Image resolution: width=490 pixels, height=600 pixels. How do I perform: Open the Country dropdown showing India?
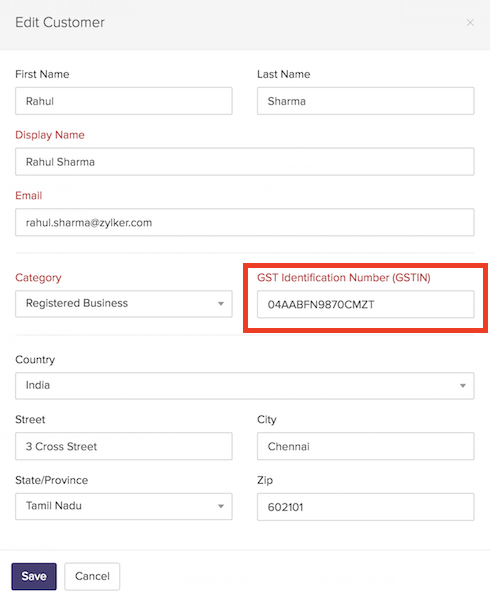click(x=245, y=386)
